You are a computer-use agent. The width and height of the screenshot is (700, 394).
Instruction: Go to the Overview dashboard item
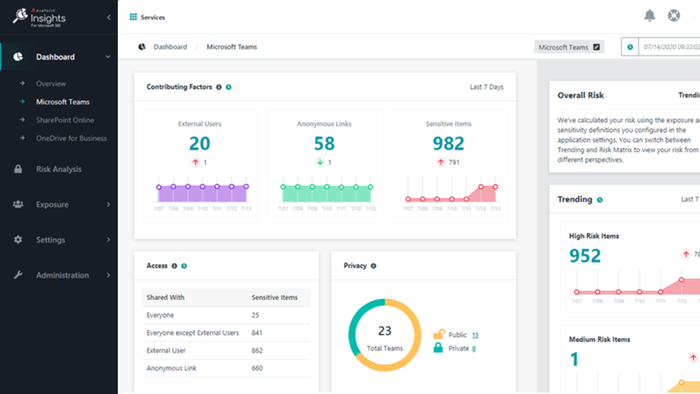[x=51, y=83]
